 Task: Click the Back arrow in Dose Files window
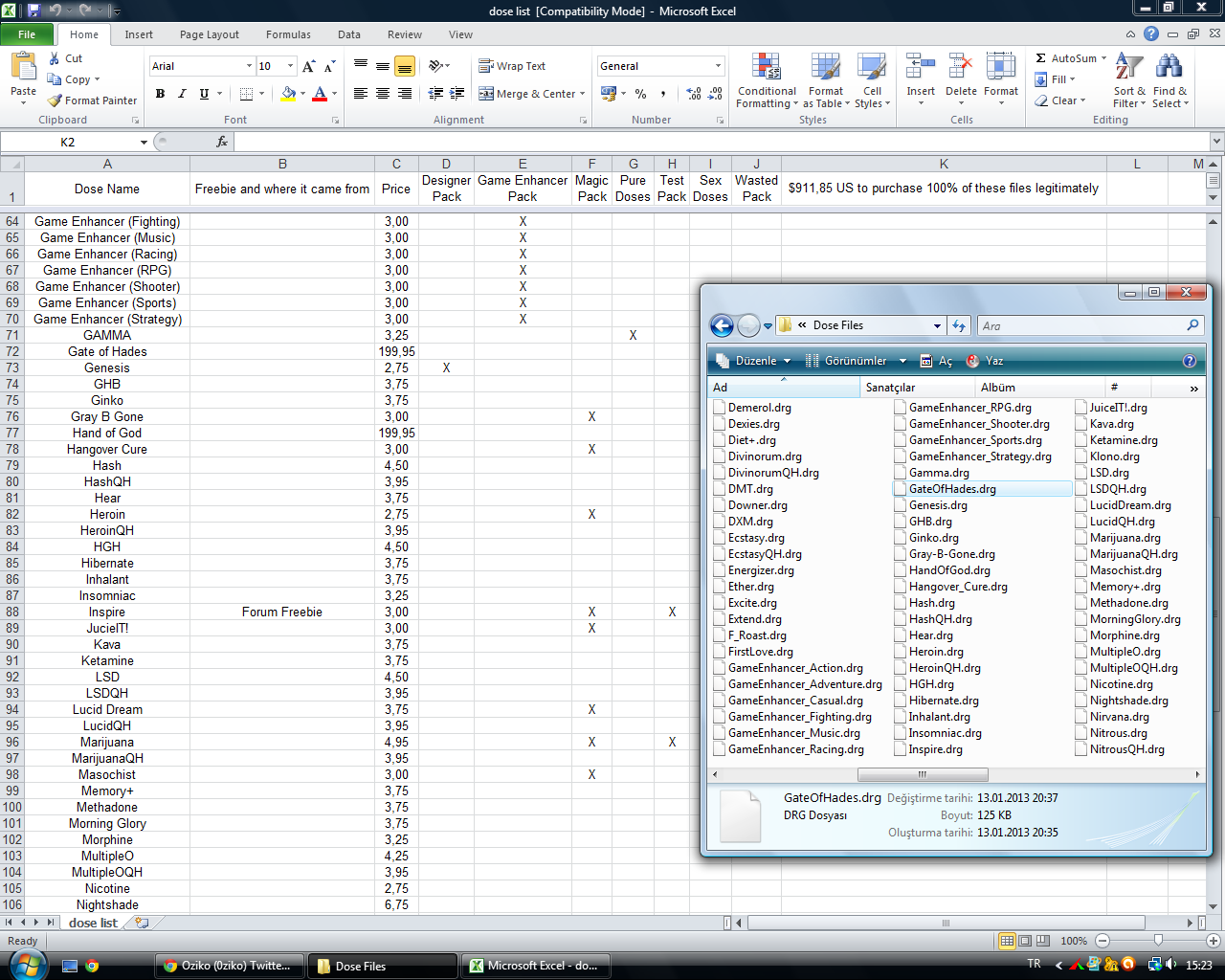pos(722,325)
